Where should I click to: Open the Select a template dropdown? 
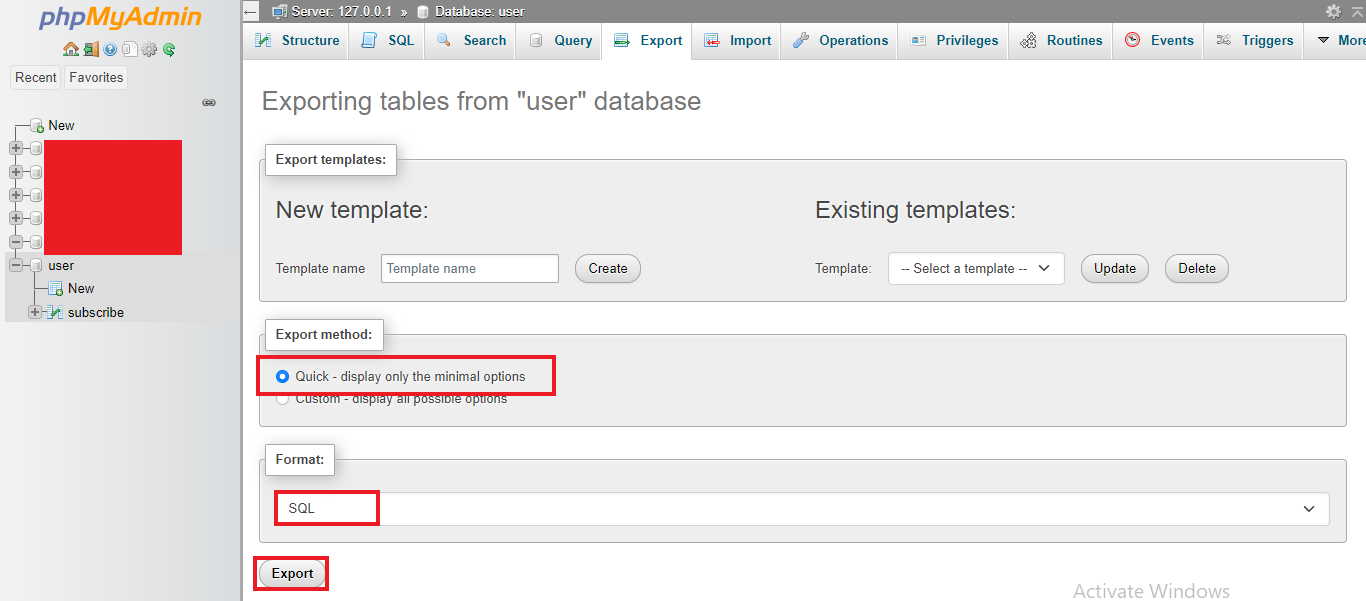(x=975, y=268)
